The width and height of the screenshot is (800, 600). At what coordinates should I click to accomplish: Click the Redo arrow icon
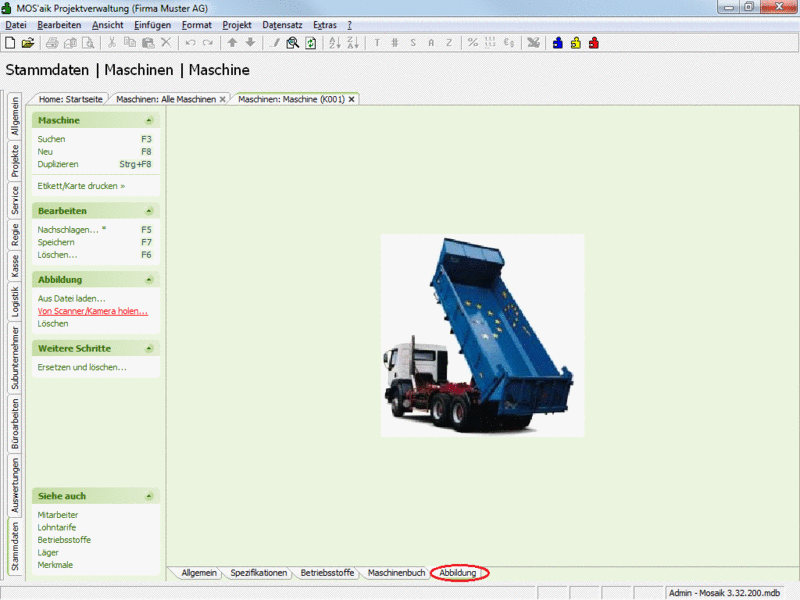pos(208,43)
